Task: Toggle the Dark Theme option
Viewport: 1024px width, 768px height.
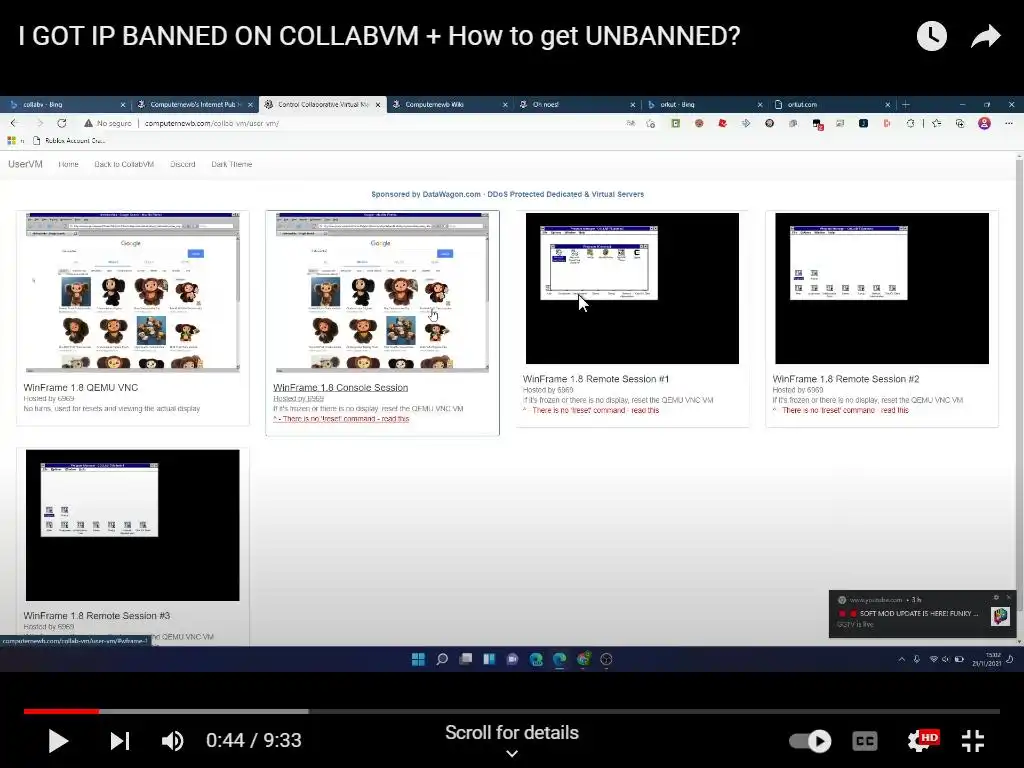Action: click(x=231, y=164)
